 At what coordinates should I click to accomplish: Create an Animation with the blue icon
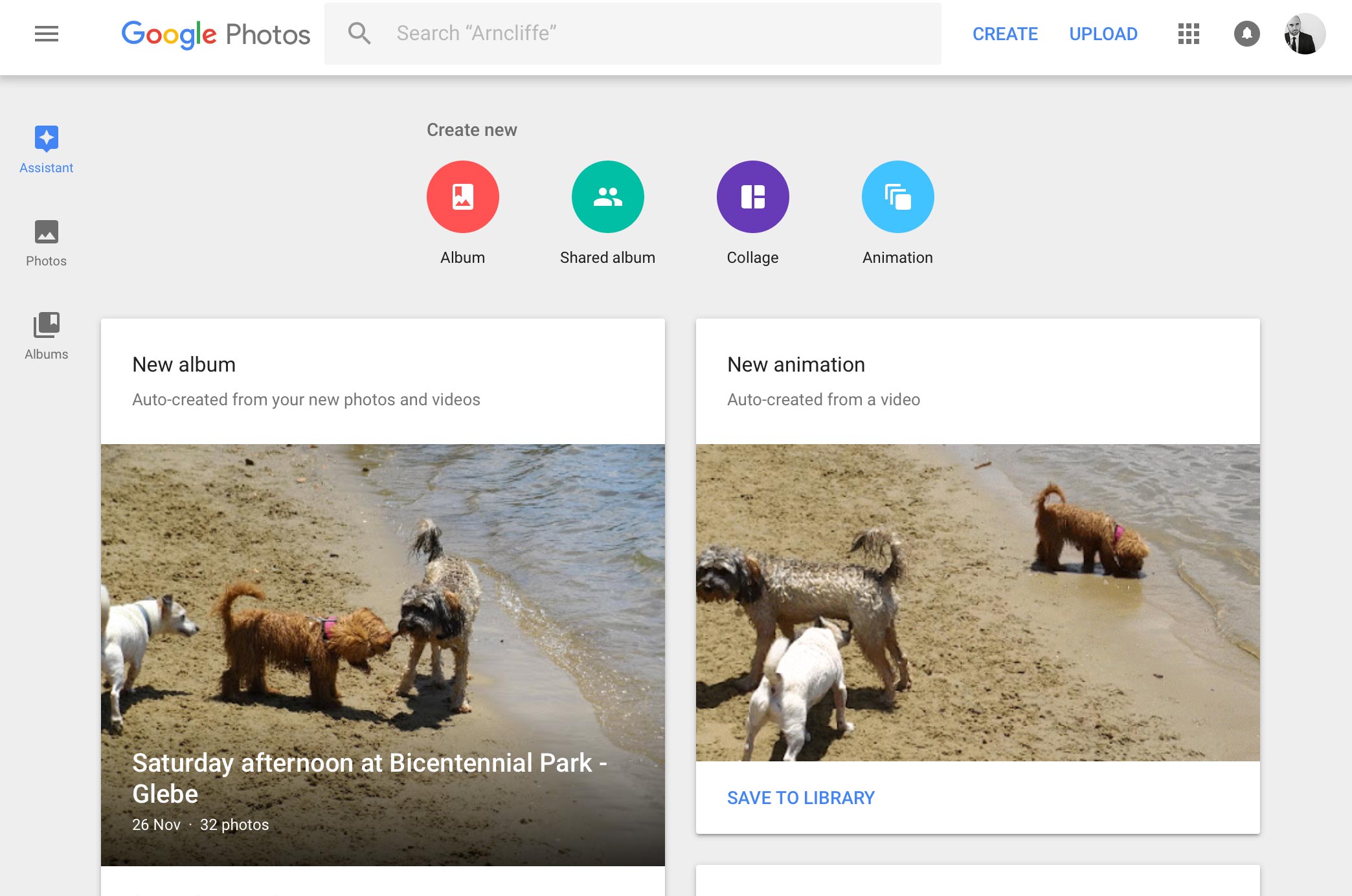tap(898, 197)
